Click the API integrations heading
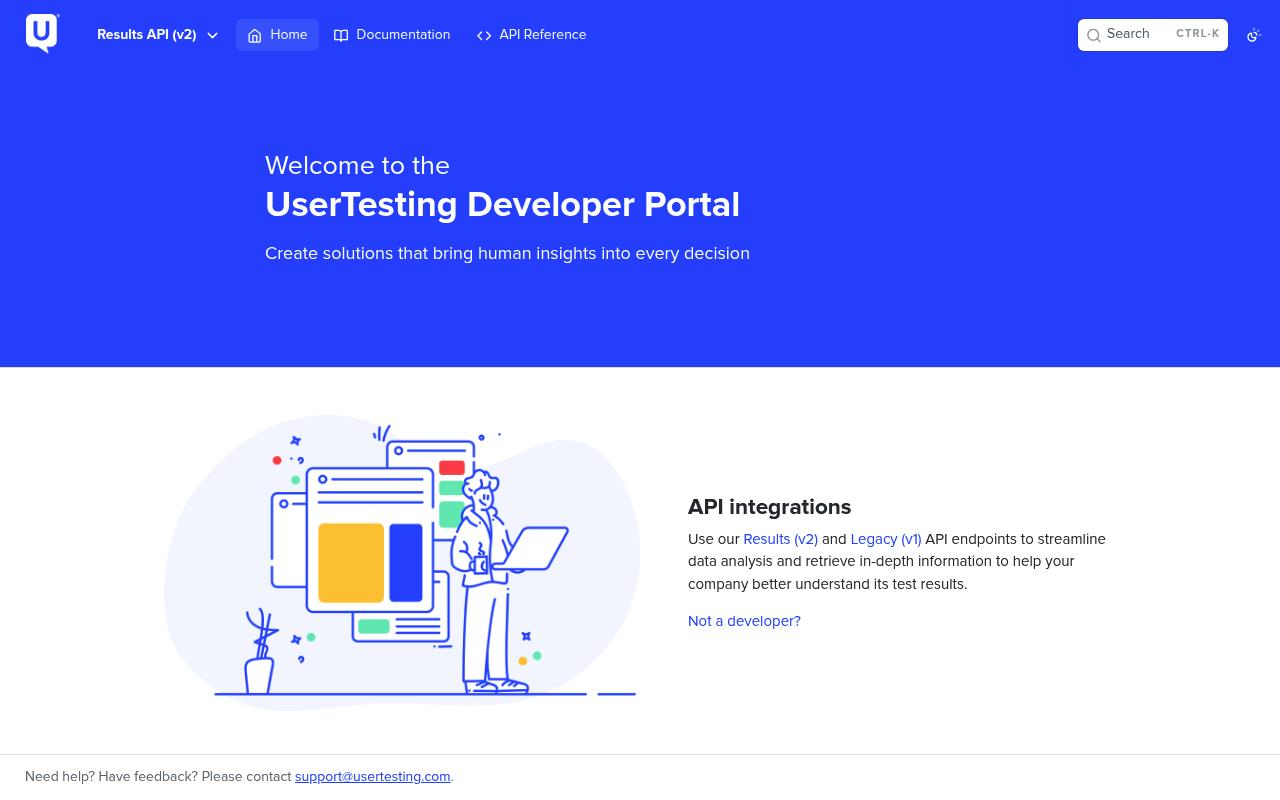 pos(769,506)
